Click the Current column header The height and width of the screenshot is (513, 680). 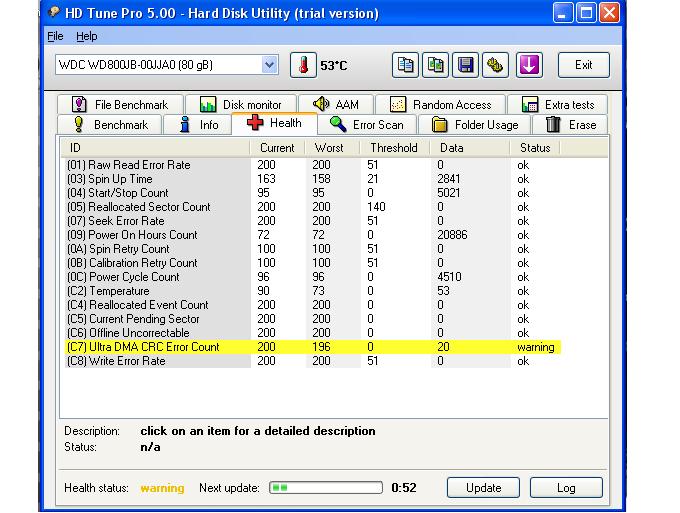click(x=277, y=148)
